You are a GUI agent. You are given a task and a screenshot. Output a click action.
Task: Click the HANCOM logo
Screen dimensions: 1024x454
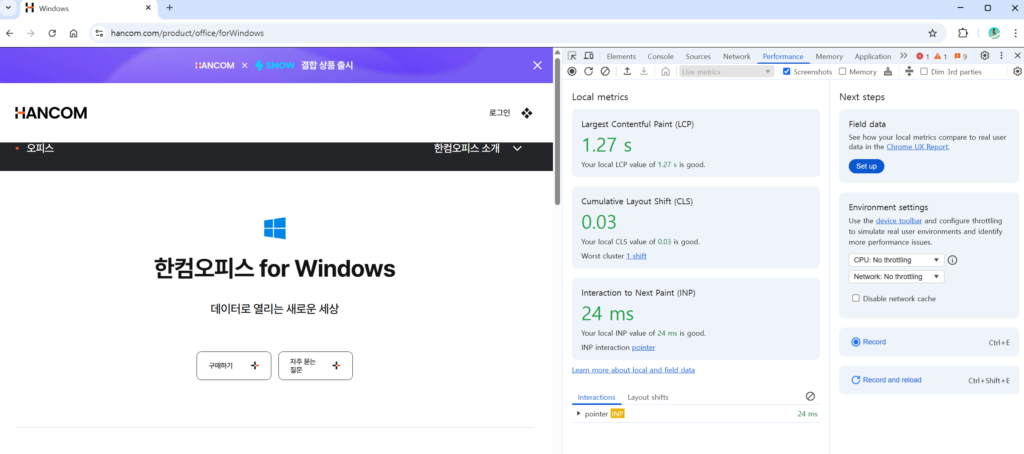click(51, 113)
